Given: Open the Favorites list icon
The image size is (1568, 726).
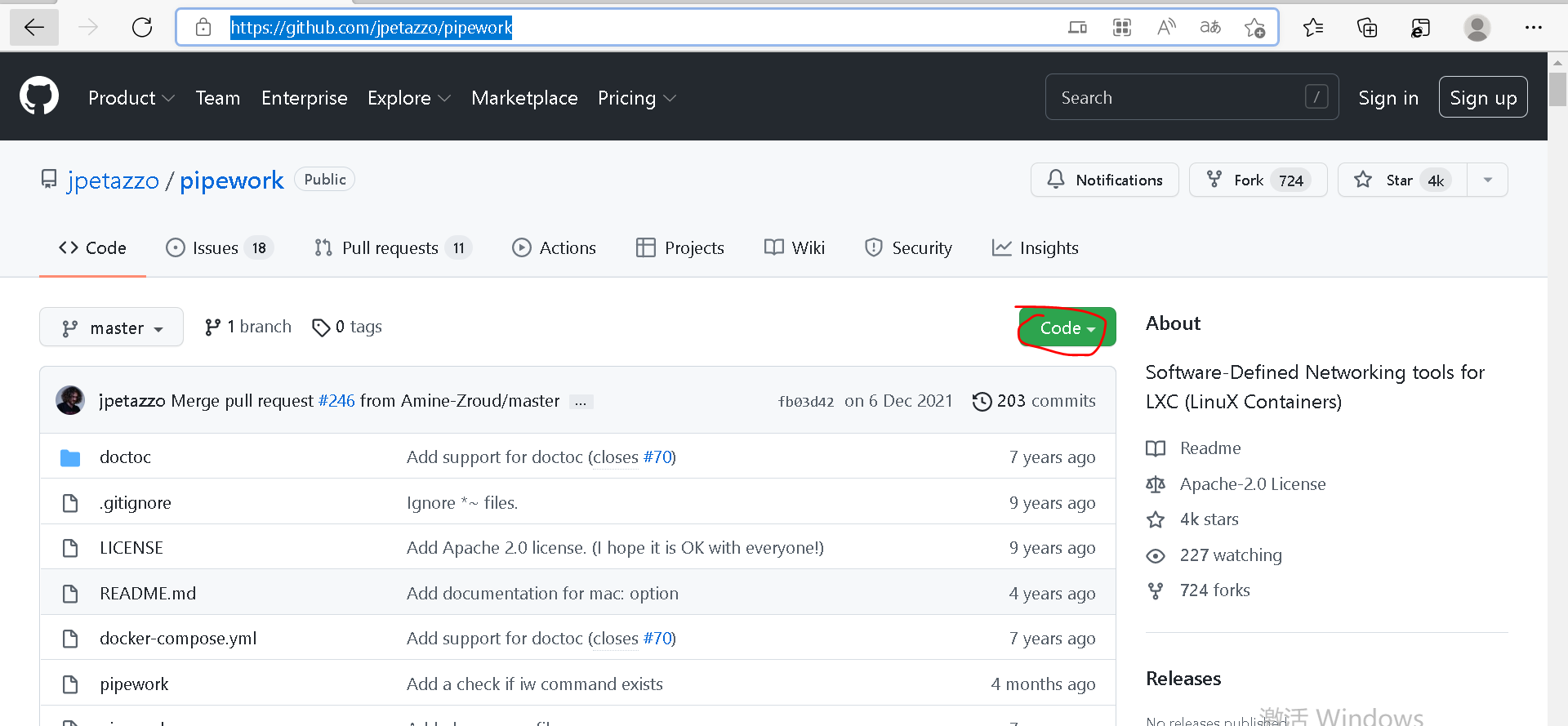Looking at the screenshot, I should (1313, 28).
